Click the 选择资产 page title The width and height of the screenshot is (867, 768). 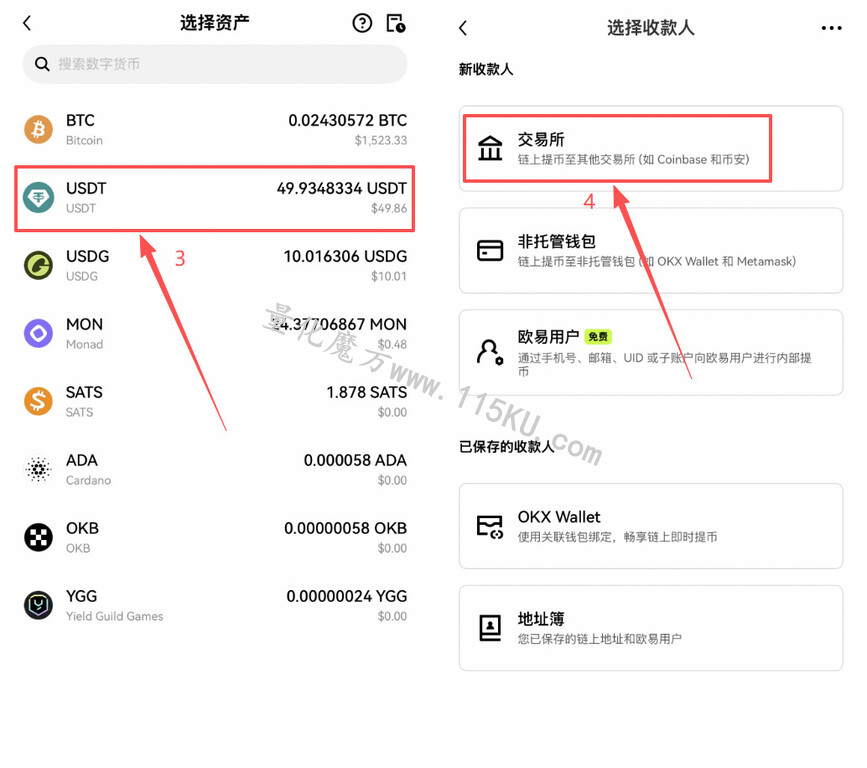tap(215, 23)
